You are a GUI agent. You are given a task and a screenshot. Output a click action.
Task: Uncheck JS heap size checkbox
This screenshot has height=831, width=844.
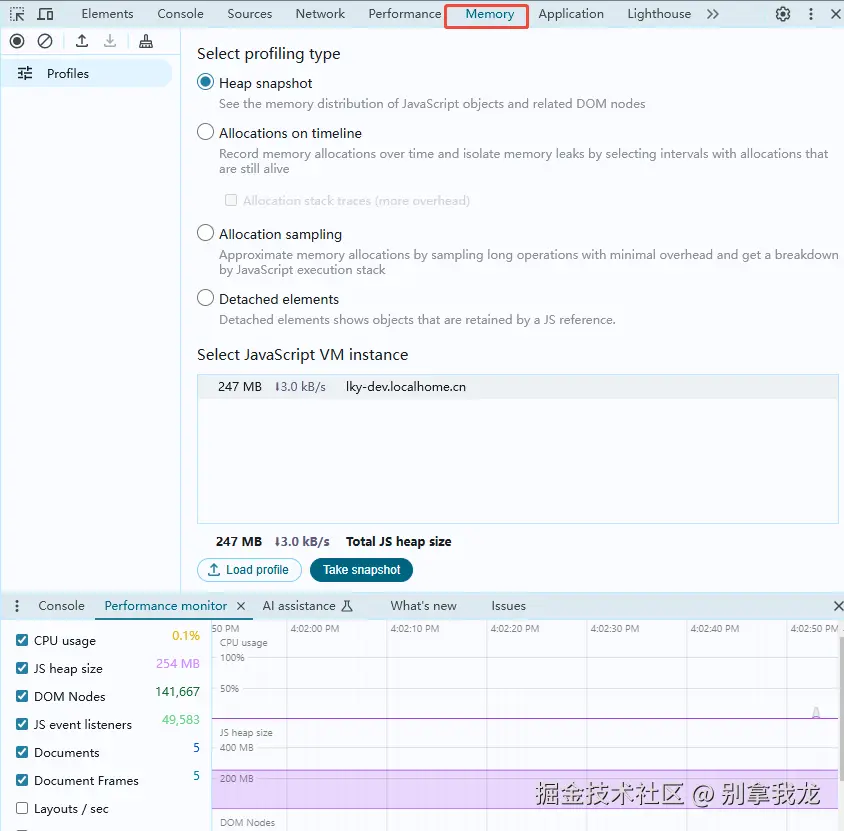(22, 668)
